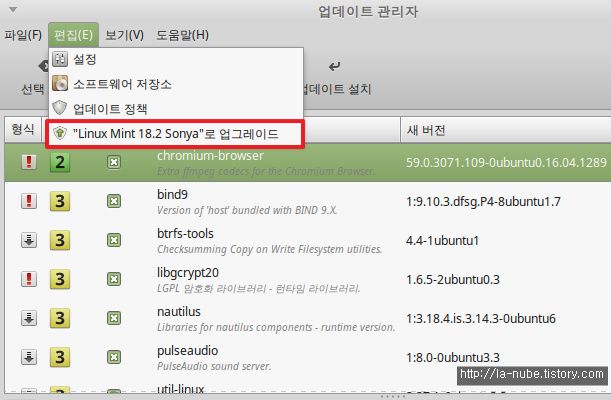Click version 1:9.10.3.dfsg.P4-8ubuntu1.7
Image resolution: width=611 pixels, height=400 pixels.
click(x=483, y=201)
